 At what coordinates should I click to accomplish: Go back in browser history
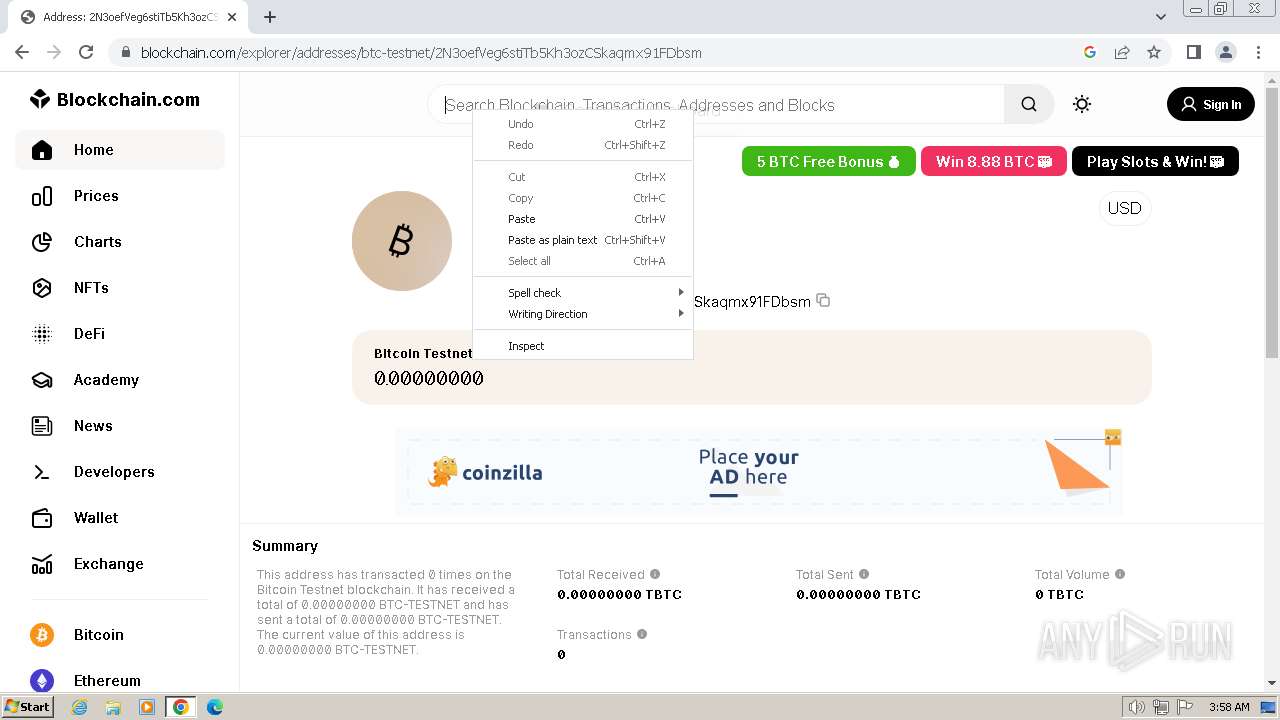(x=22, y=52)
